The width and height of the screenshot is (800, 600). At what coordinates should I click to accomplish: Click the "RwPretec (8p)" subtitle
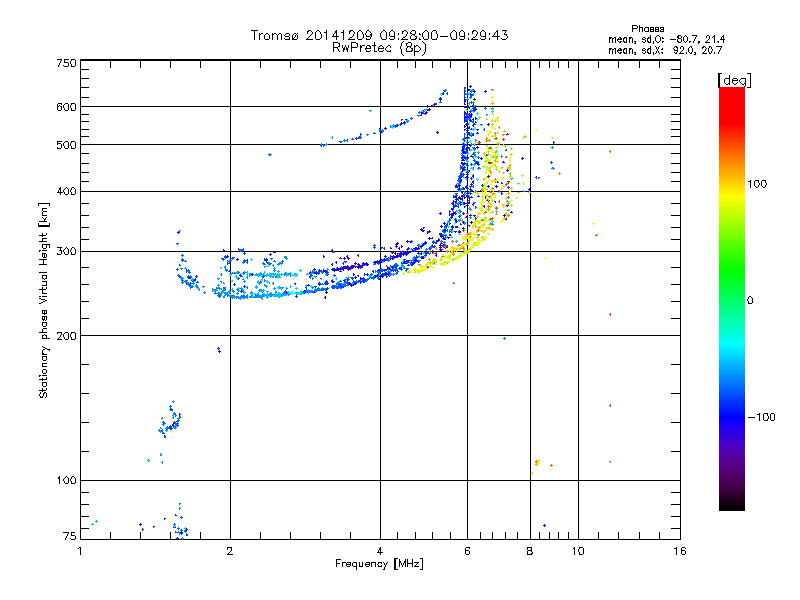pyautogui.click(x=379, y=48)
